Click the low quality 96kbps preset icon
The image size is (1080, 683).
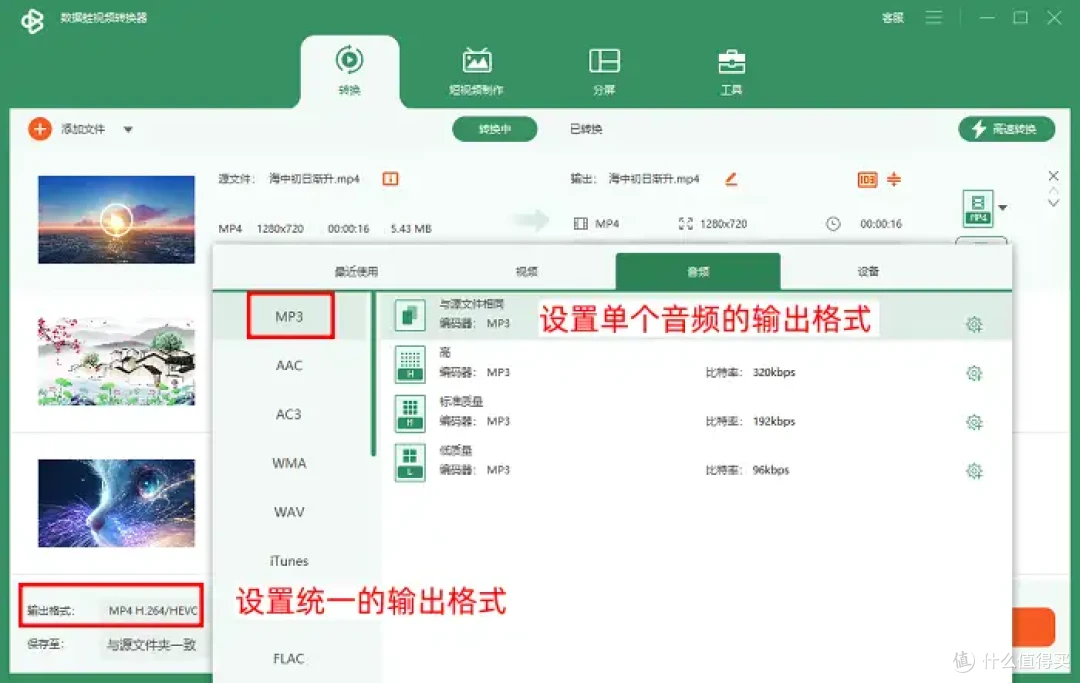[x=410, y=462]
